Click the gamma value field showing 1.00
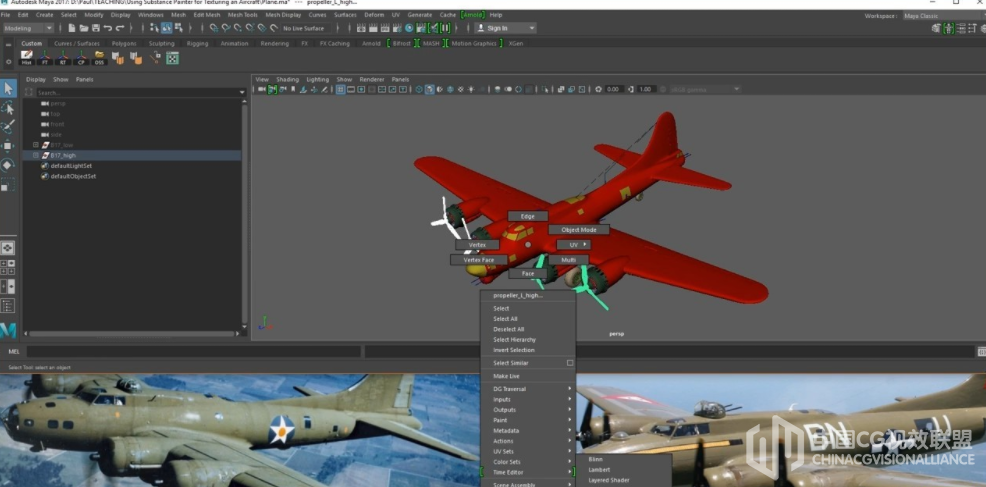Screen dimensions: 986x487 click(646, 89)
